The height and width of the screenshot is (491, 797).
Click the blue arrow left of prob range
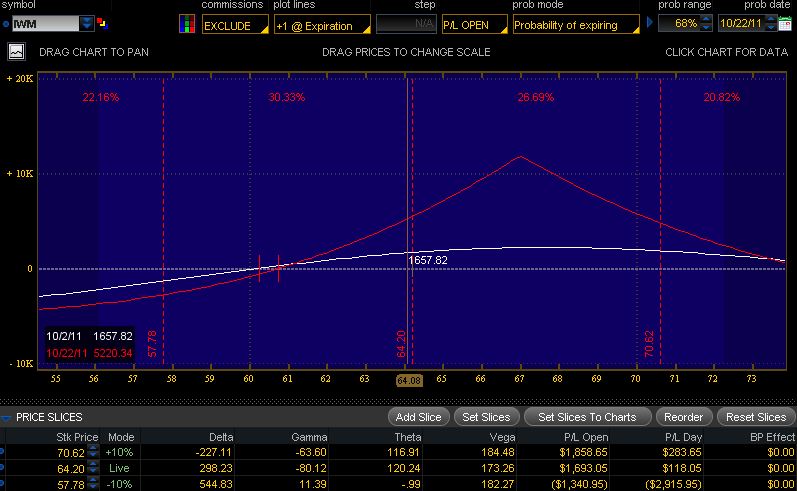point(650,23)
